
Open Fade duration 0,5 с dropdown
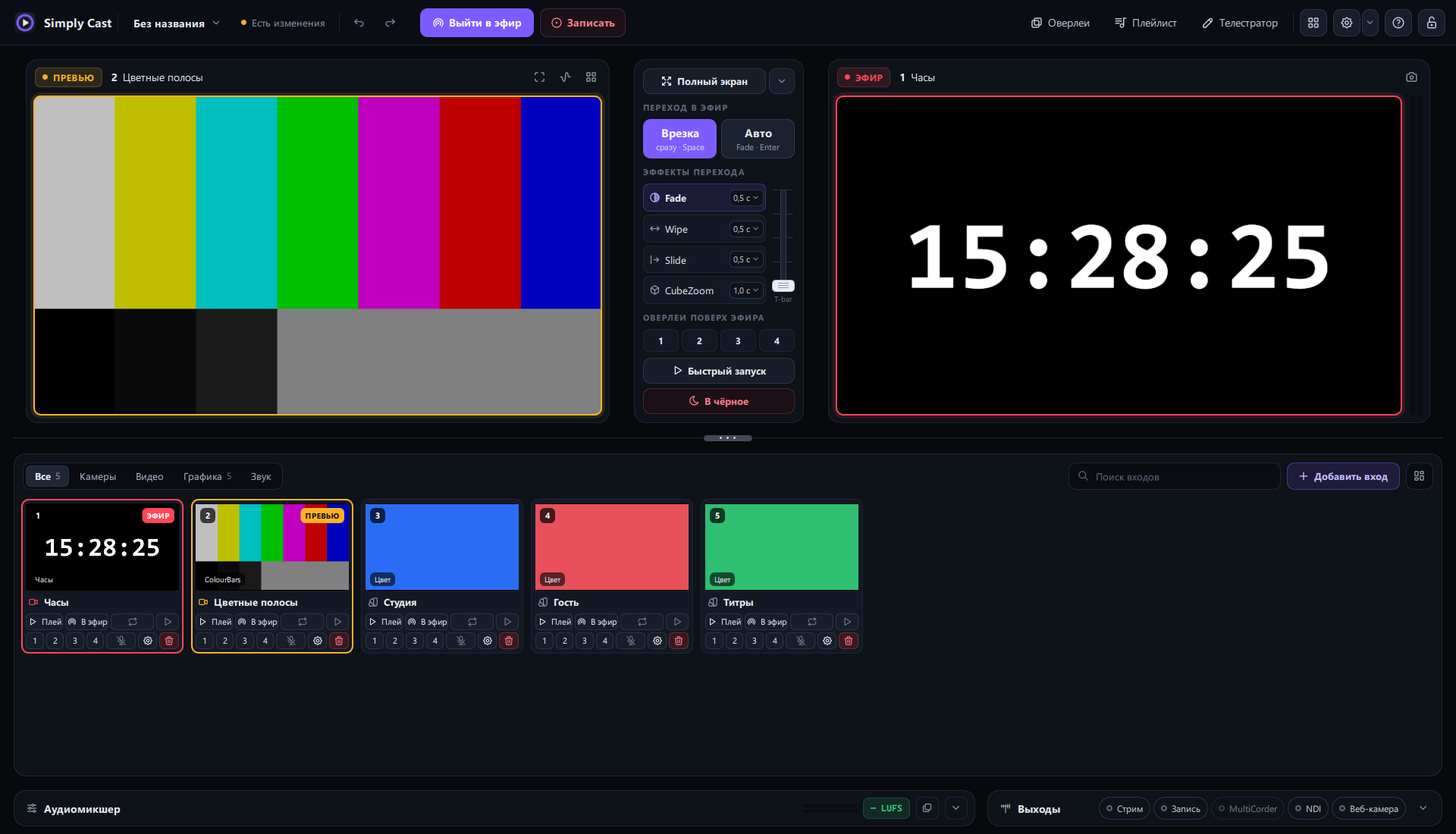click(x=745, y=198)
